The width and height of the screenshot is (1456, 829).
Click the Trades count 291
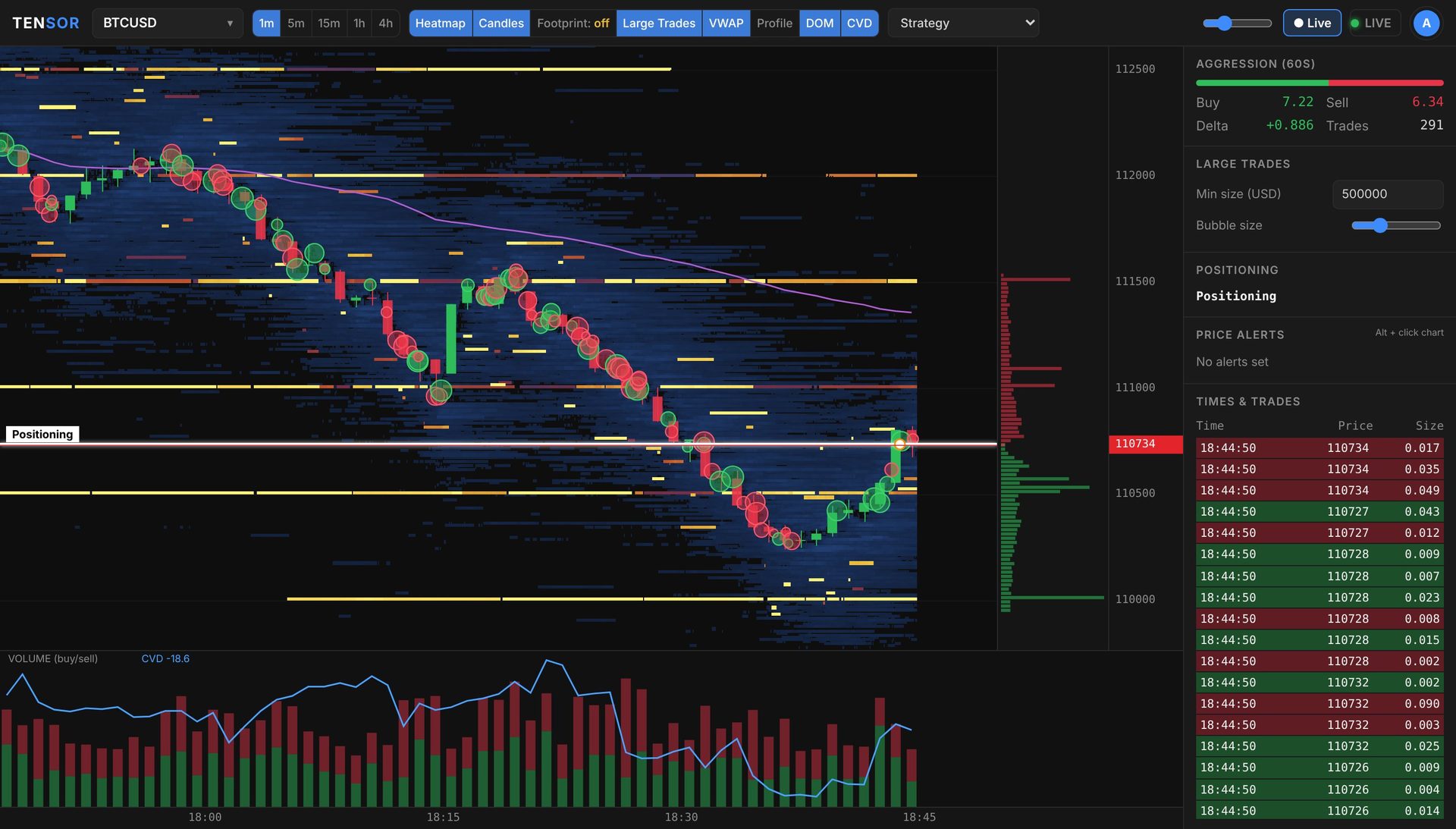(1432, 125)
